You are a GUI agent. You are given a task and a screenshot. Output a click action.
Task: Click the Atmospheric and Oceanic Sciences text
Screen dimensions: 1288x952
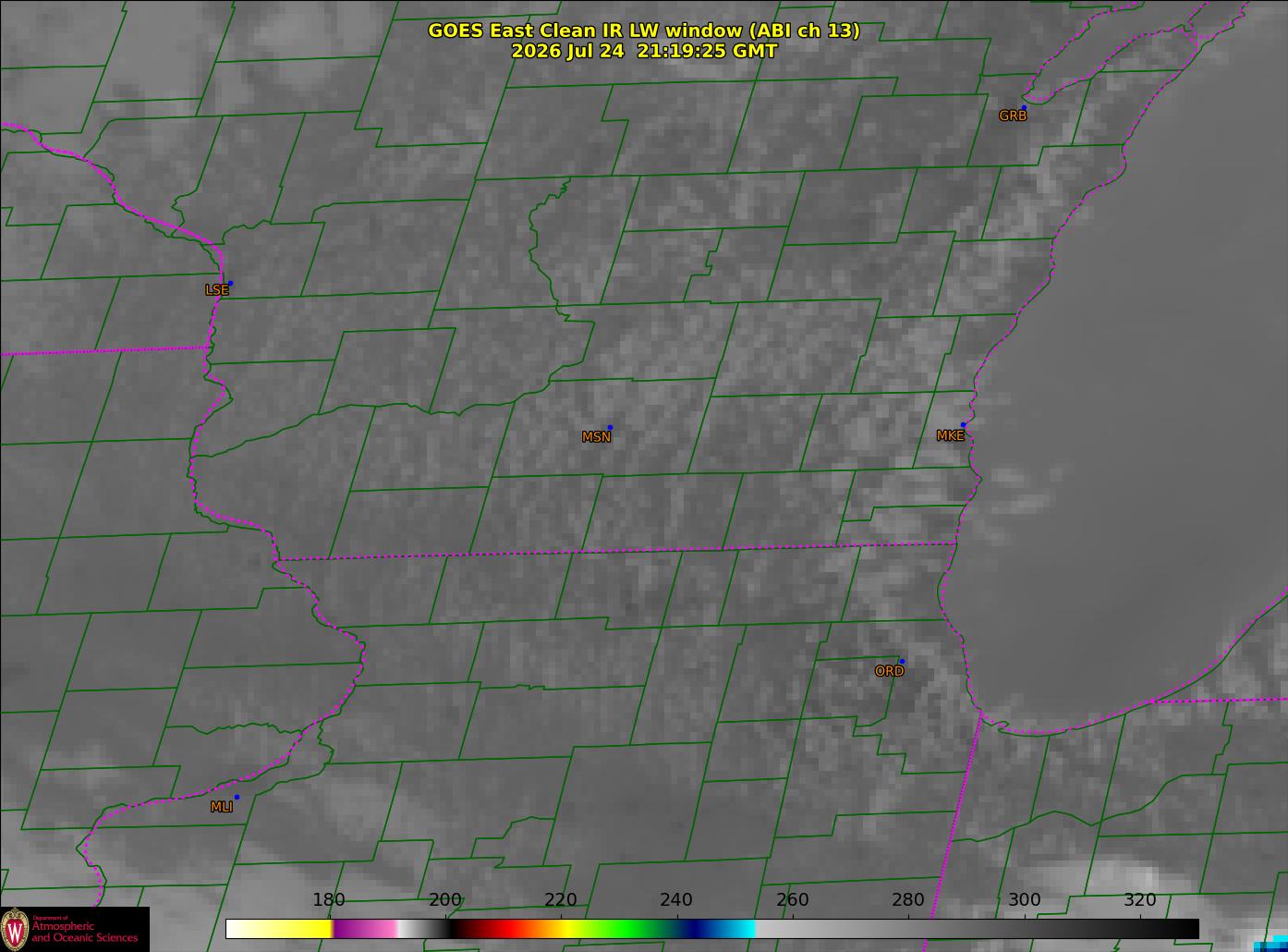pos(84,931)
